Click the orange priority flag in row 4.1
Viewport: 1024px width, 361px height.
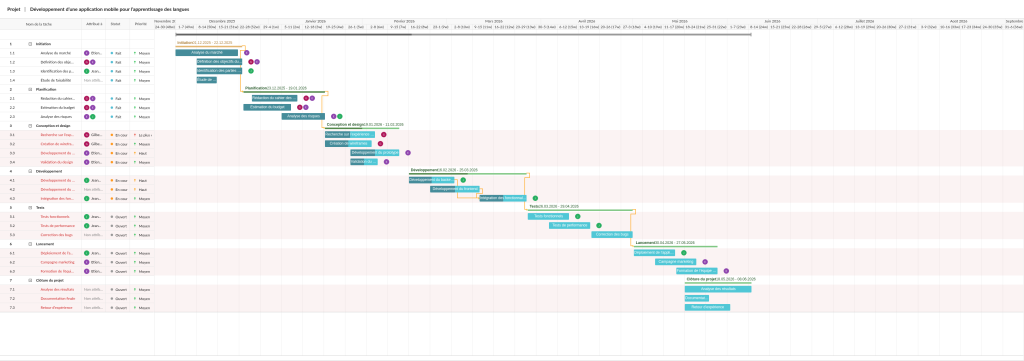coord(135,180)
